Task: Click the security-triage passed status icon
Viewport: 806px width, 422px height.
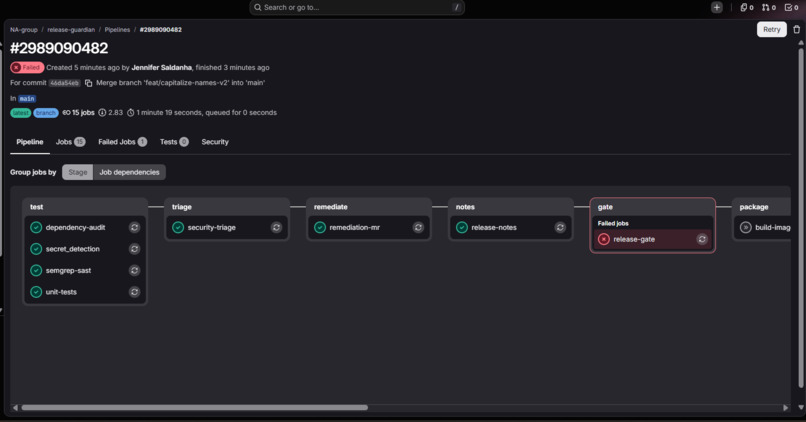Action: pyautogui.click(x=178, y=227)
